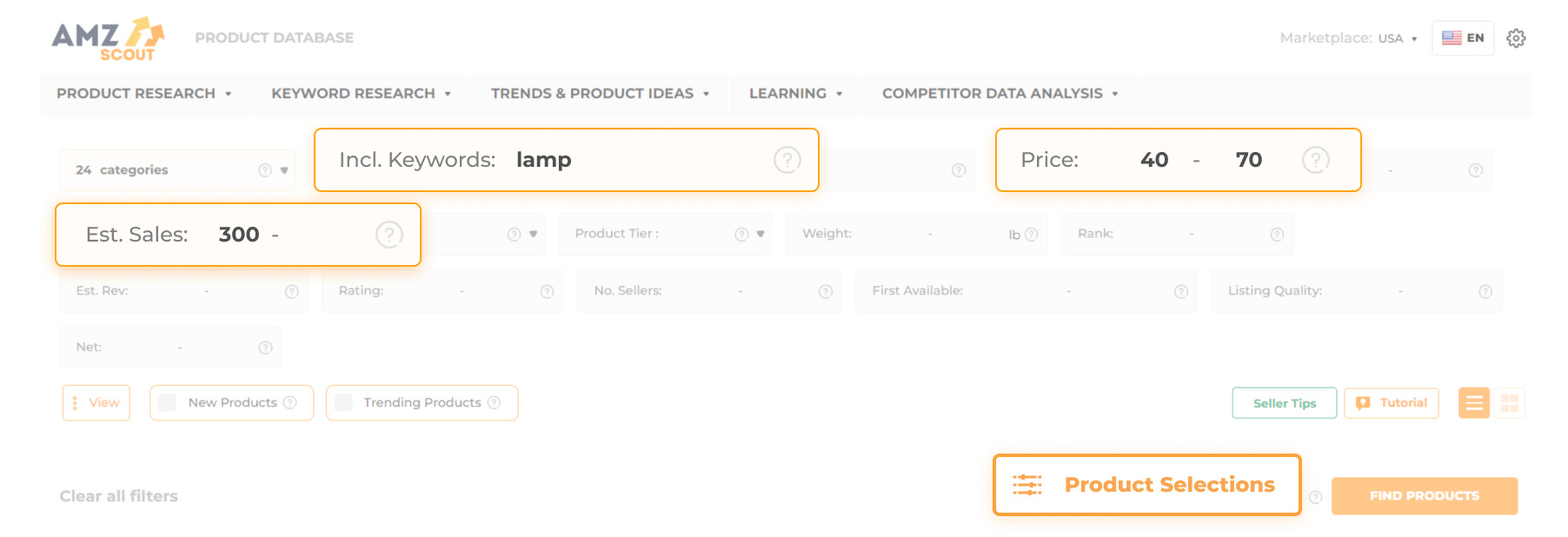The height and width of the screenshot is (537, 1568).
Task: Click the Find Products button
Action: tap(1424, 495)
